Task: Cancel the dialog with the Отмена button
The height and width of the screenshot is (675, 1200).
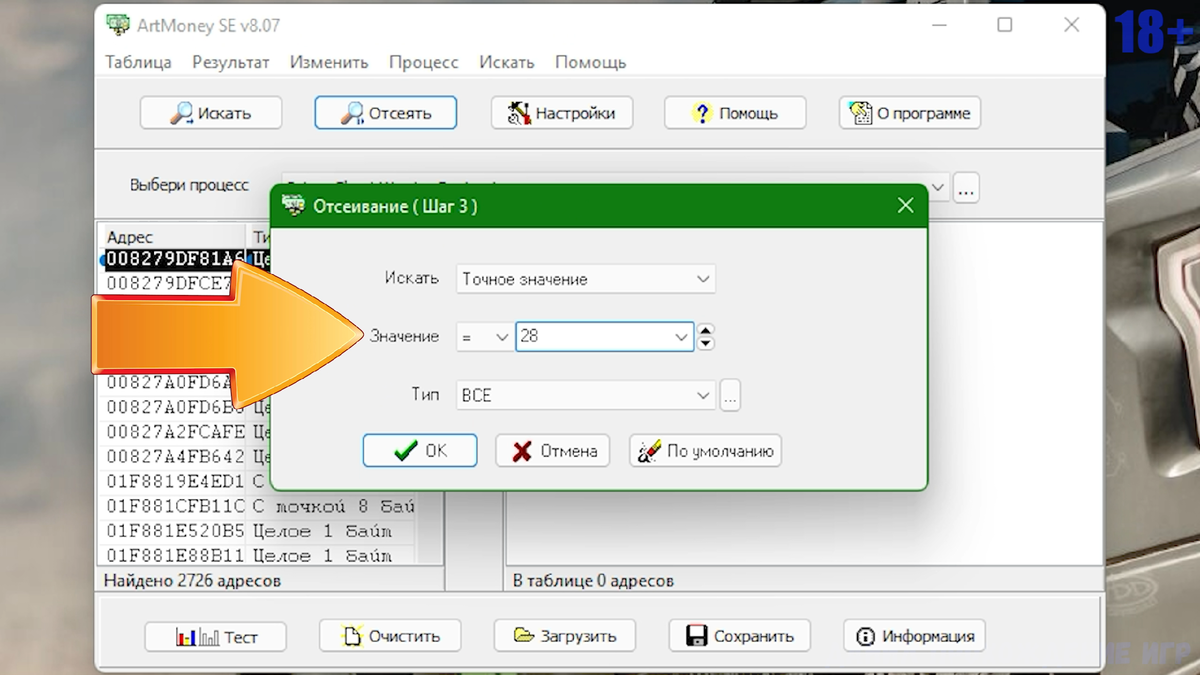Action: tap(554, 451)
